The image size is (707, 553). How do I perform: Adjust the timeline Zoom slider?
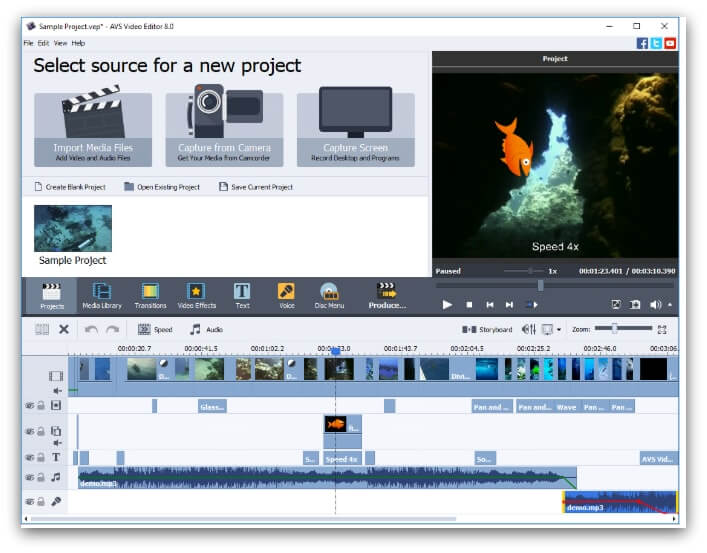pos(614,328)
